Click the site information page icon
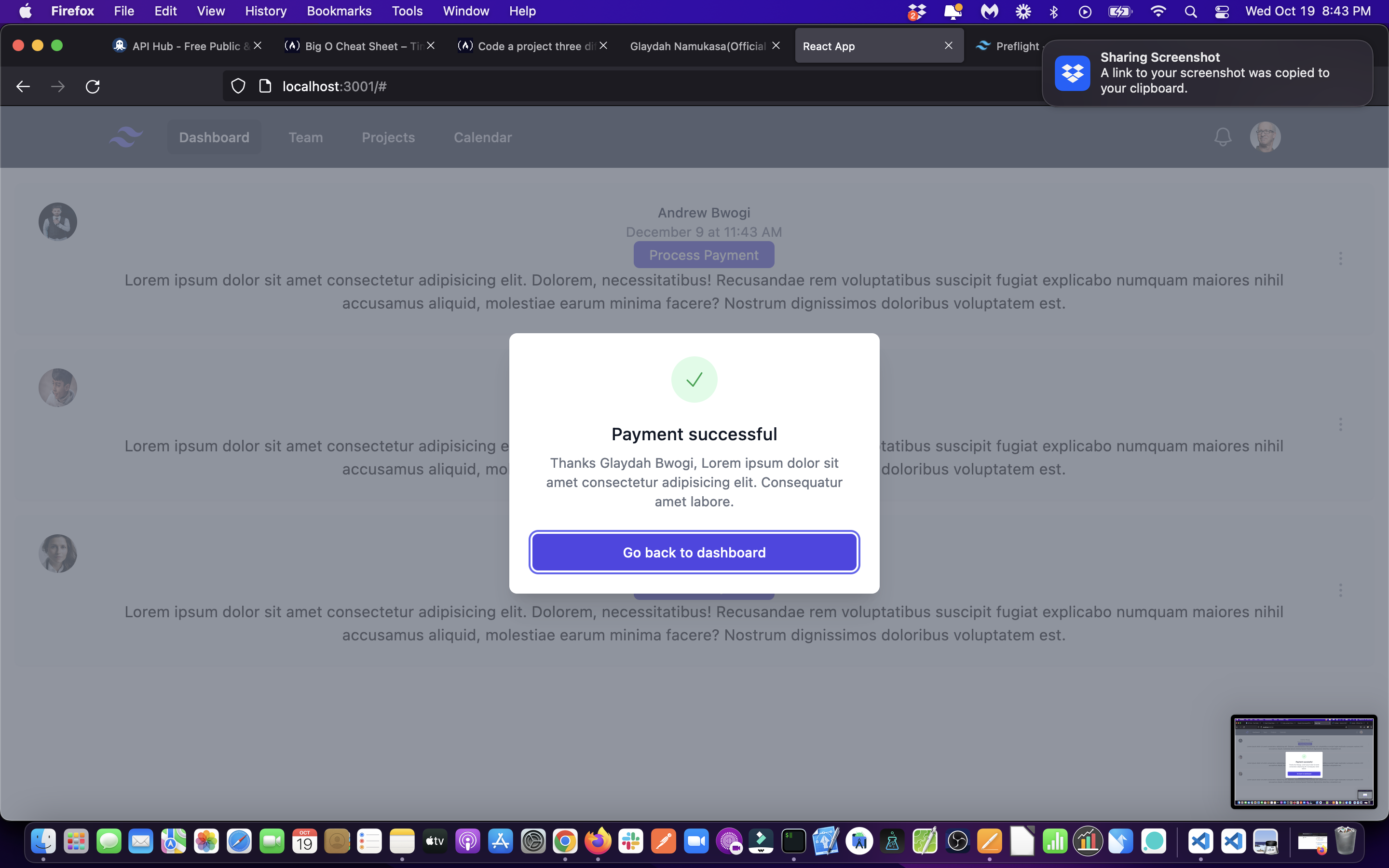 [265, 86]
